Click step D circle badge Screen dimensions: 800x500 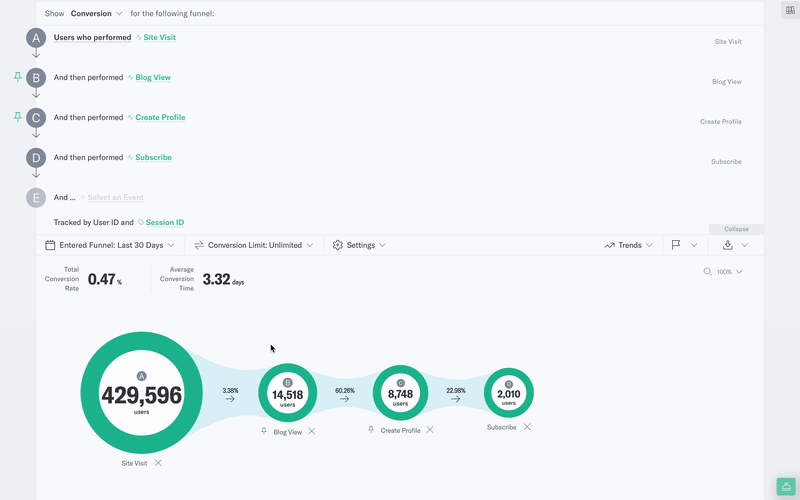36,158
